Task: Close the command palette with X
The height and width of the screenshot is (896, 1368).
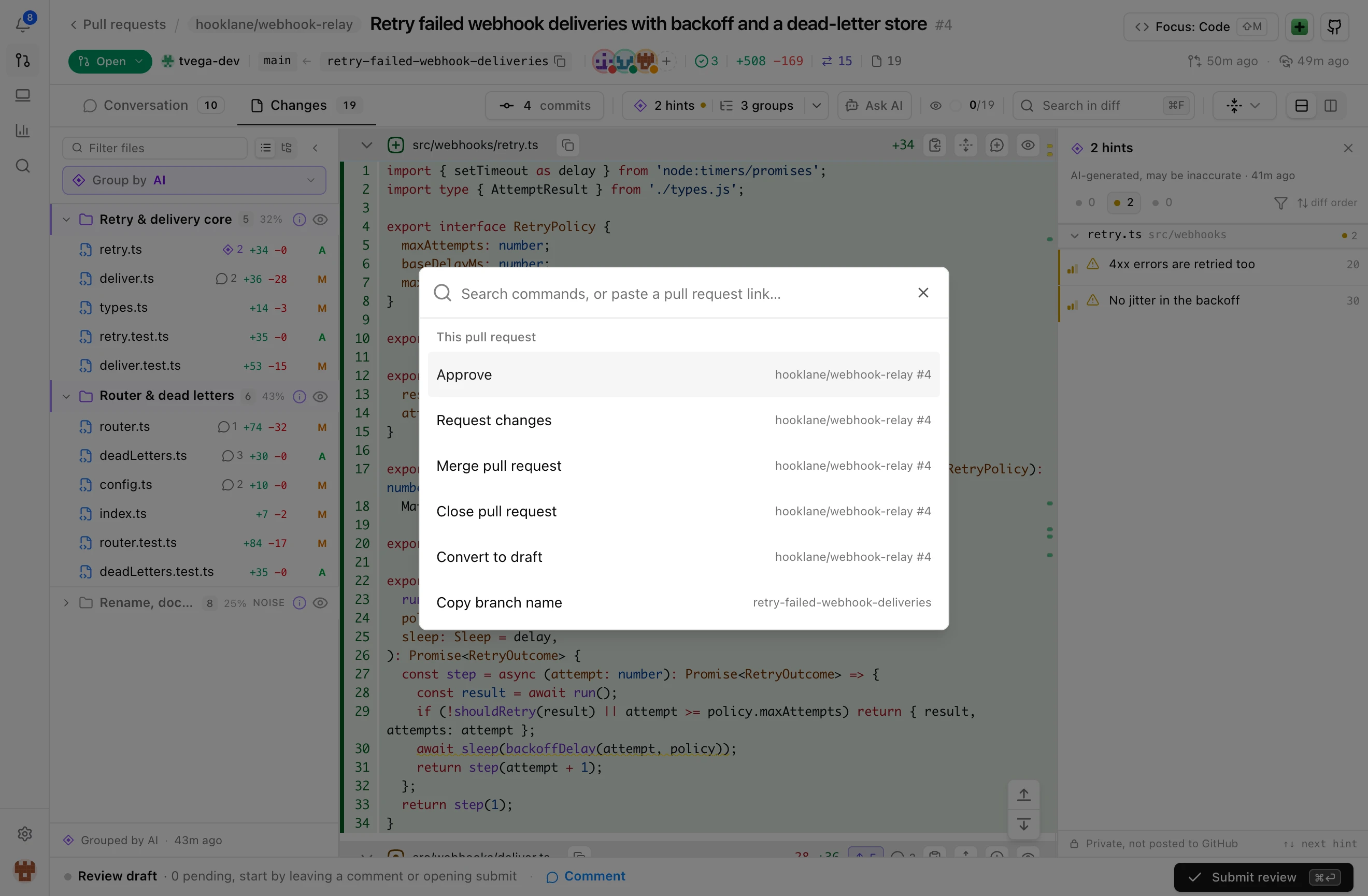Action: [x=923, y=293]
